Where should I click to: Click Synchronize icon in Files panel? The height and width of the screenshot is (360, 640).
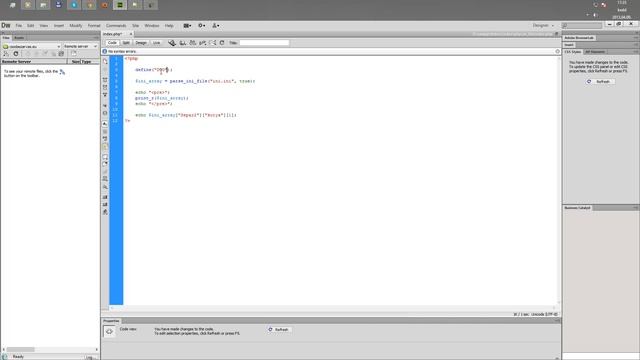click(x=61, y=54)
